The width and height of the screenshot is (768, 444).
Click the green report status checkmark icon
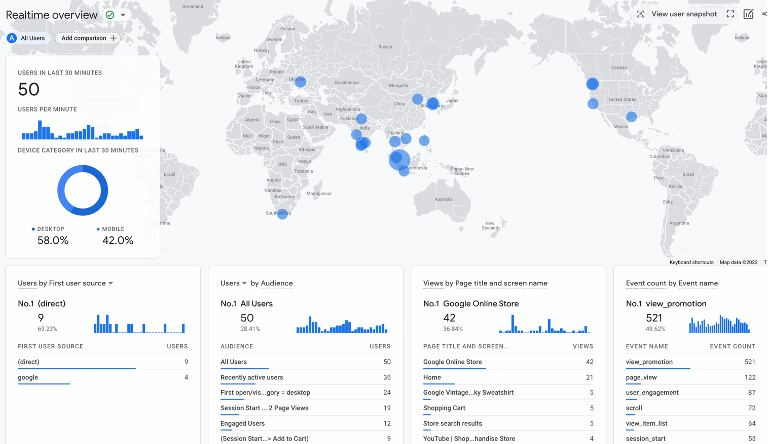coord(109,15)
